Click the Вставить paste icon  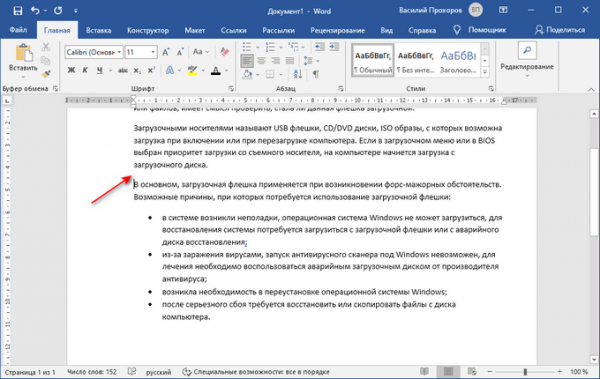tap(24, 52)
